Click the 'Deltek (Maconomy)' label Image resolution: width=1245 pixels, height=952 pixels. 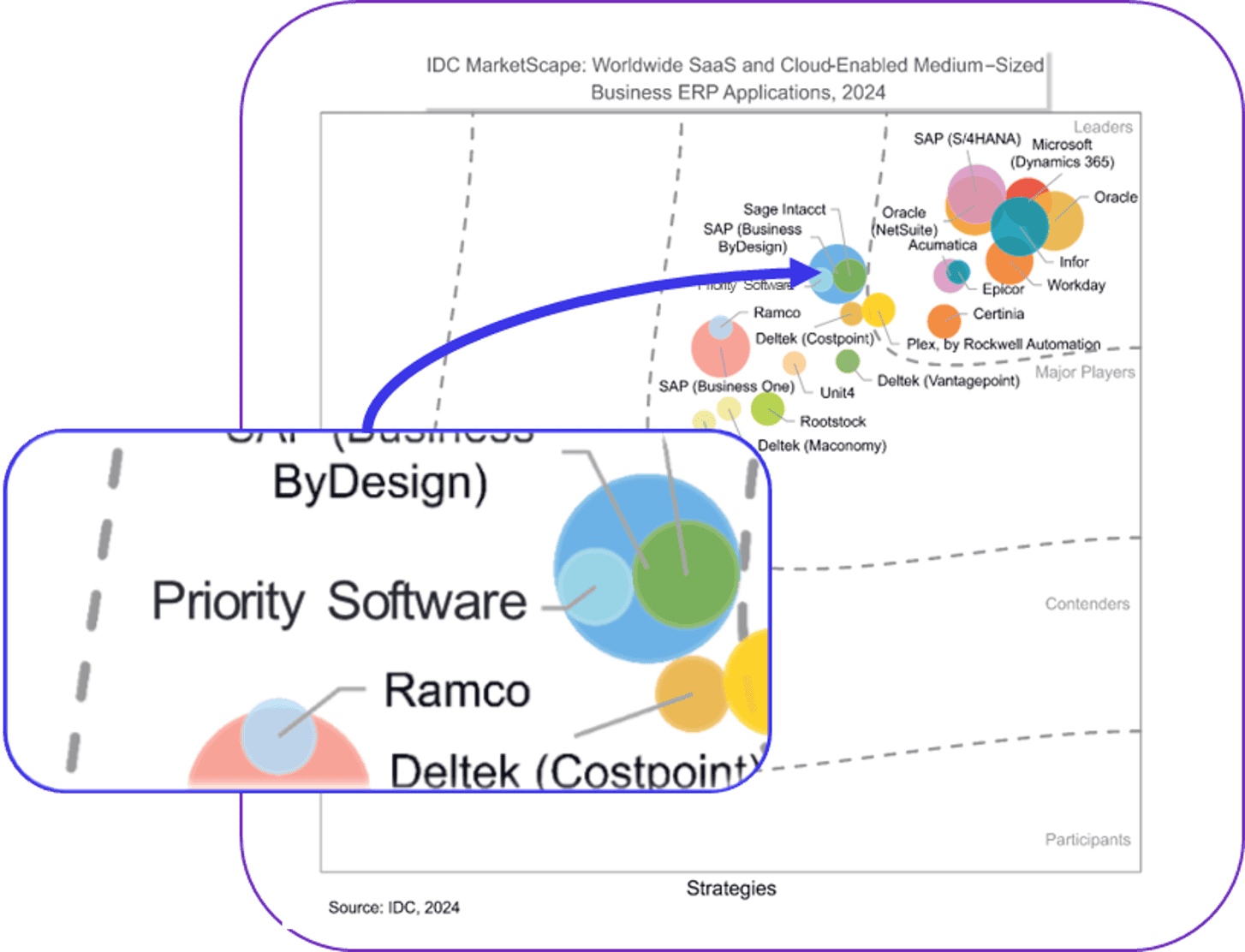pos(822,446)
